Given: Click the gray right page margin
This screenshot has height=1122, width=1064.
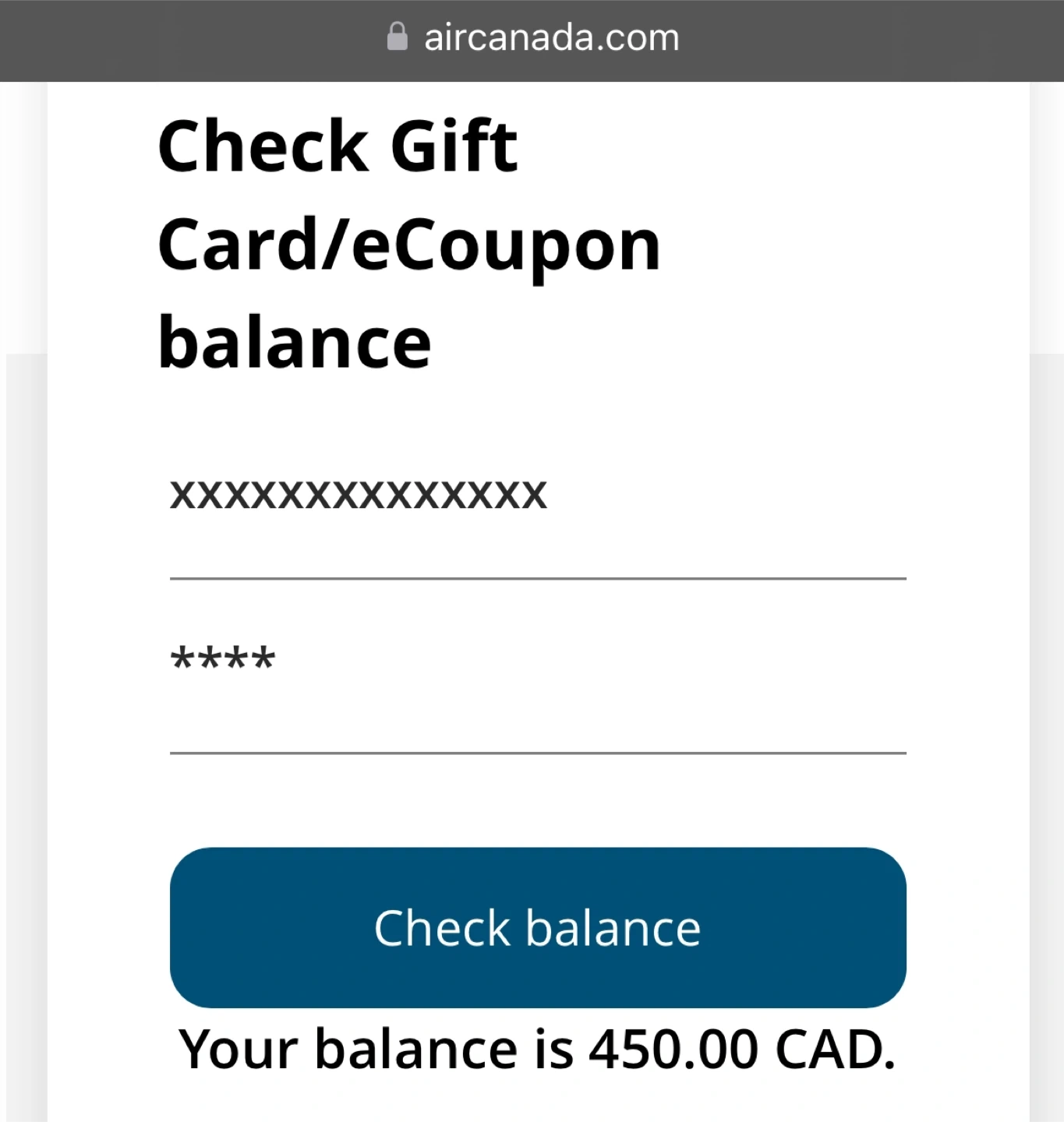Looking at the screenshot, I should coord(1046,701).
